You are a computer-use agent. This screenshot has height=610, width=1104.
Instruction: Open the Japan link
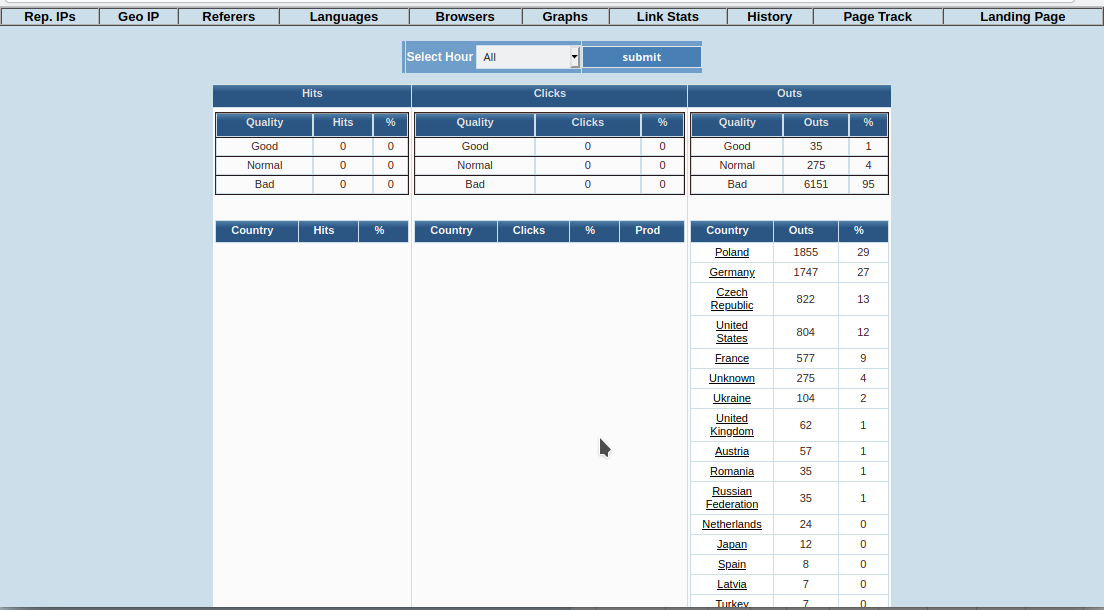point(732,544)
